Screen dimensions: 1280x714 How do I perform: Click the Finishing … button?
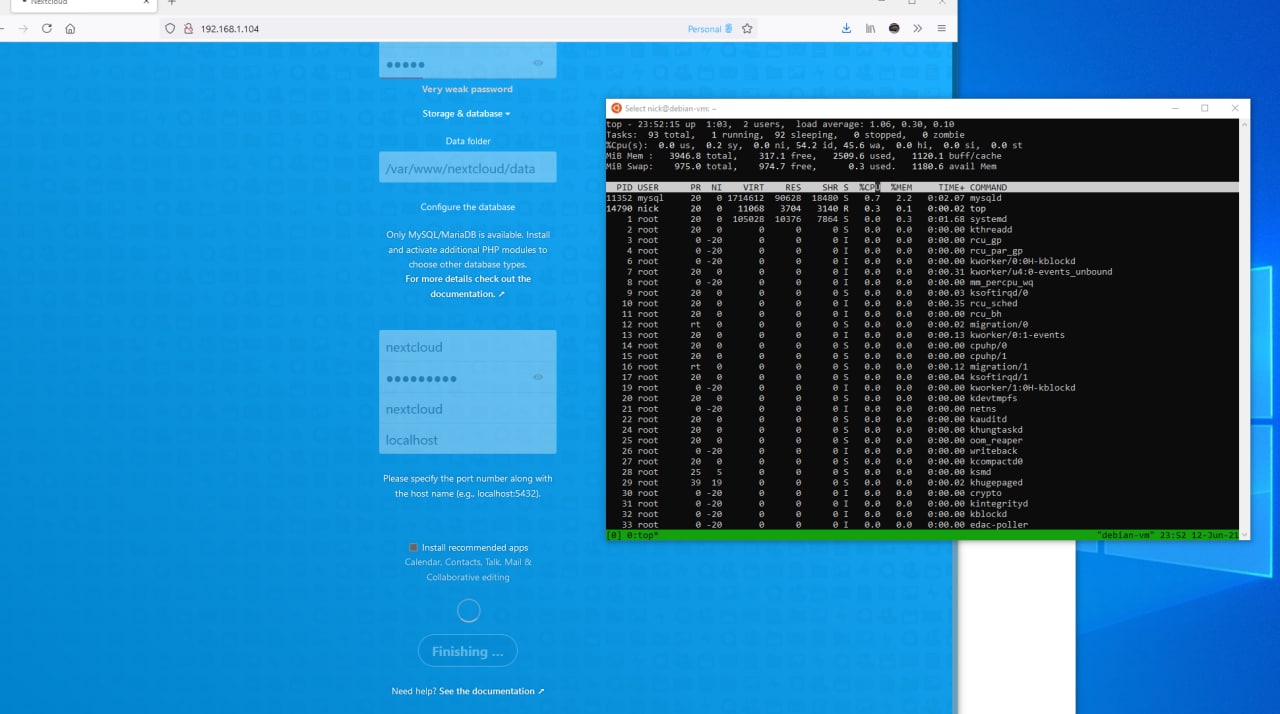(x=467, y=651)
